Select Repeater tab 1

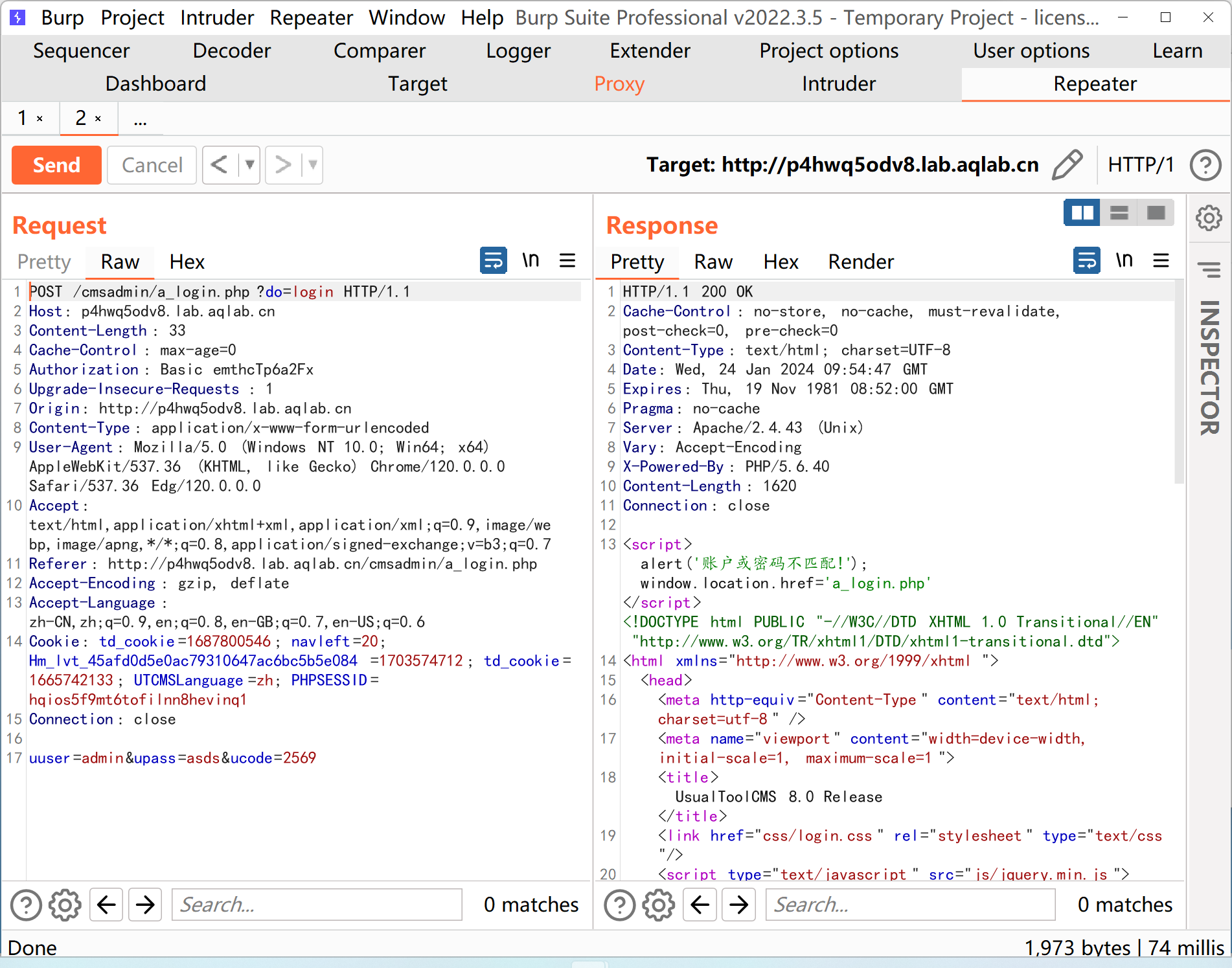(23, 118)
